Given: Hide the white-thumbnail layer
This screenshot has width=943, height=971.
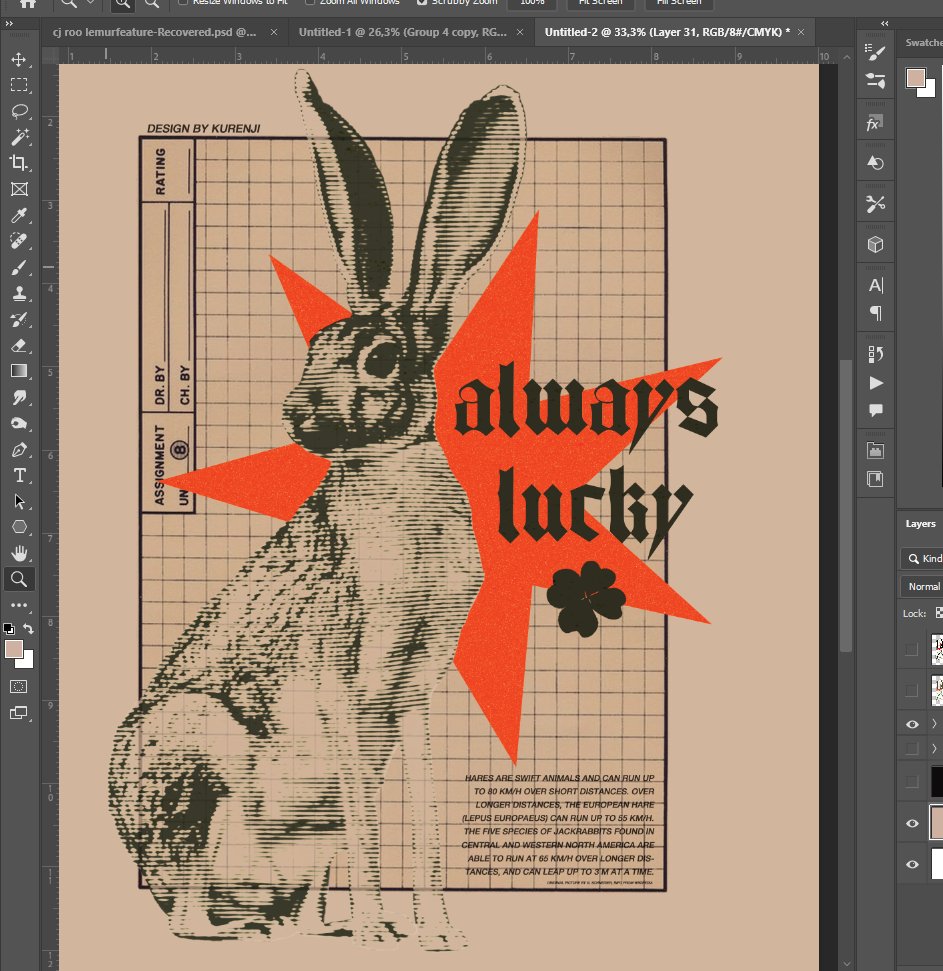Looking at the screenshot, I should click(912, 864).
